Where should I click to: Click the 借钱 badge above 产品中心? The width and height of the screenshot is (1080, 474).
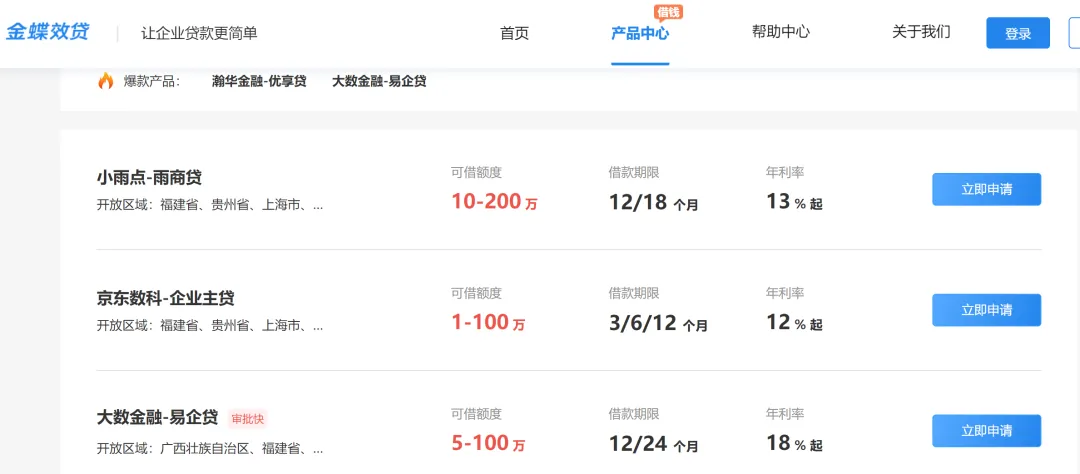(668, 13)
